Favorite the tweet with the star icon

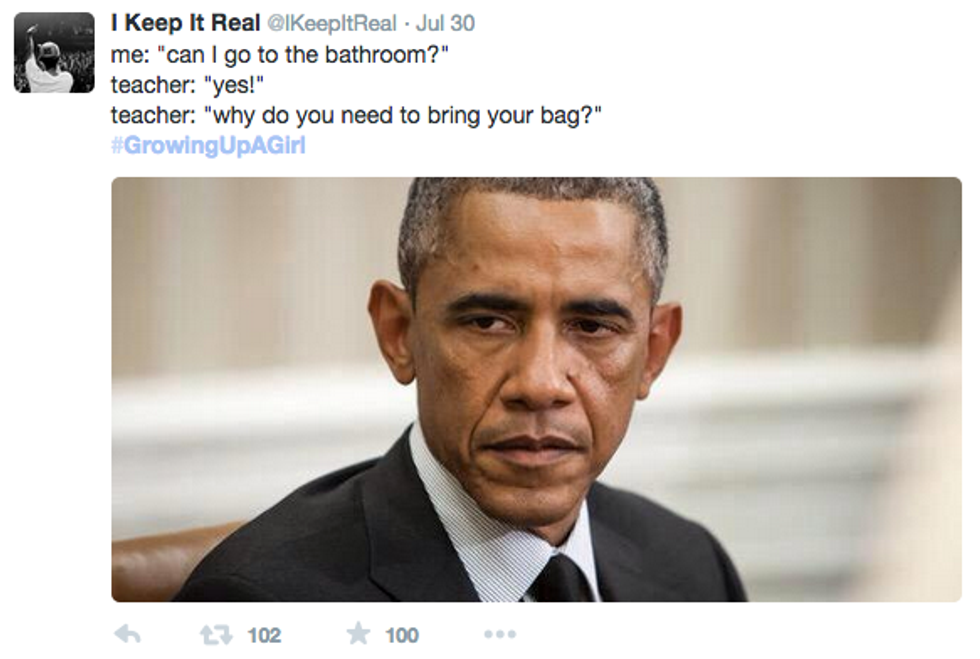pos(359,634)
